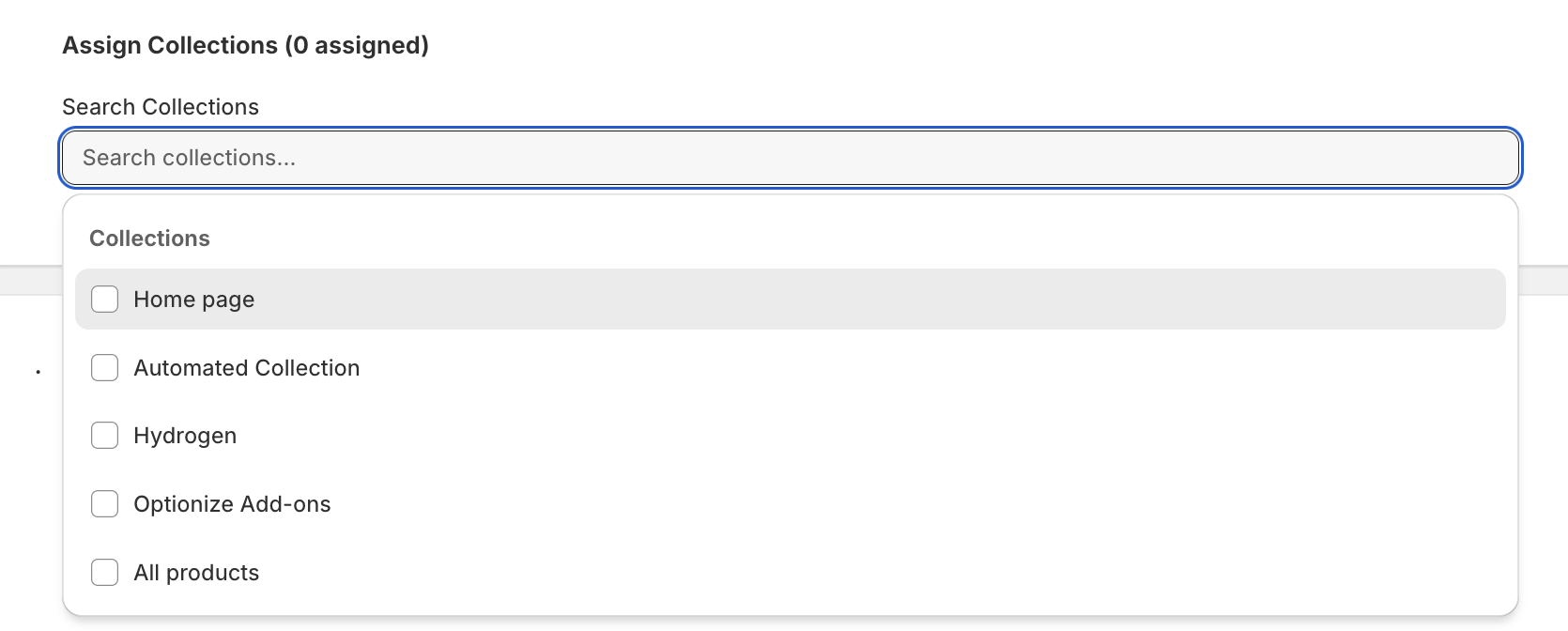Click the Home page option text

click(194, 300)
